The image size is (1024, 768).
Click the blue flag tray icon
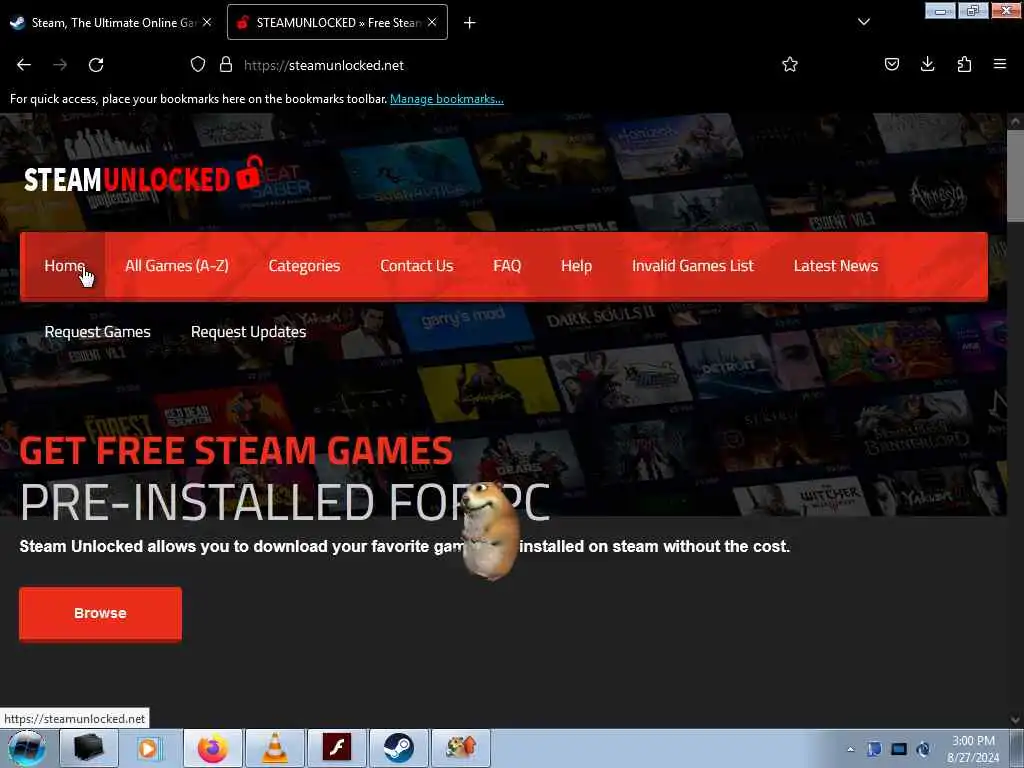point(874,749)
